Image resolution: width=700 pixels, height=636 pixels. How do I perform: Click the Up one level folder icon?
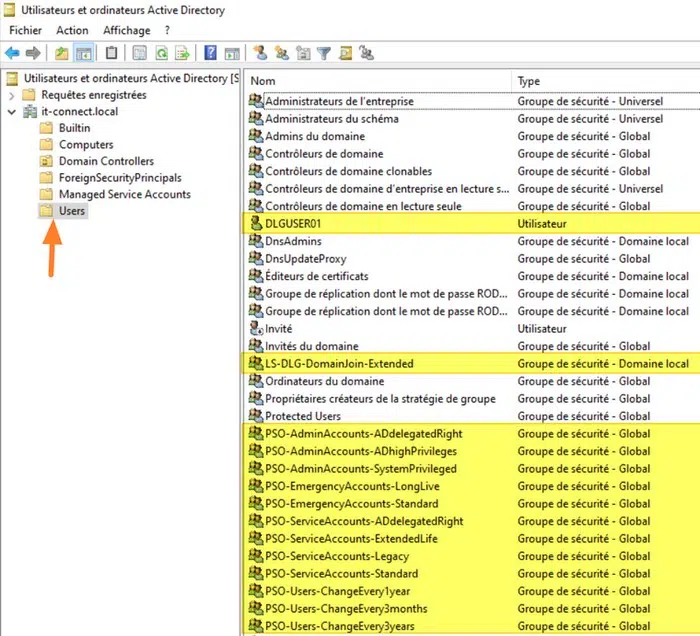[x=62, y=53]
